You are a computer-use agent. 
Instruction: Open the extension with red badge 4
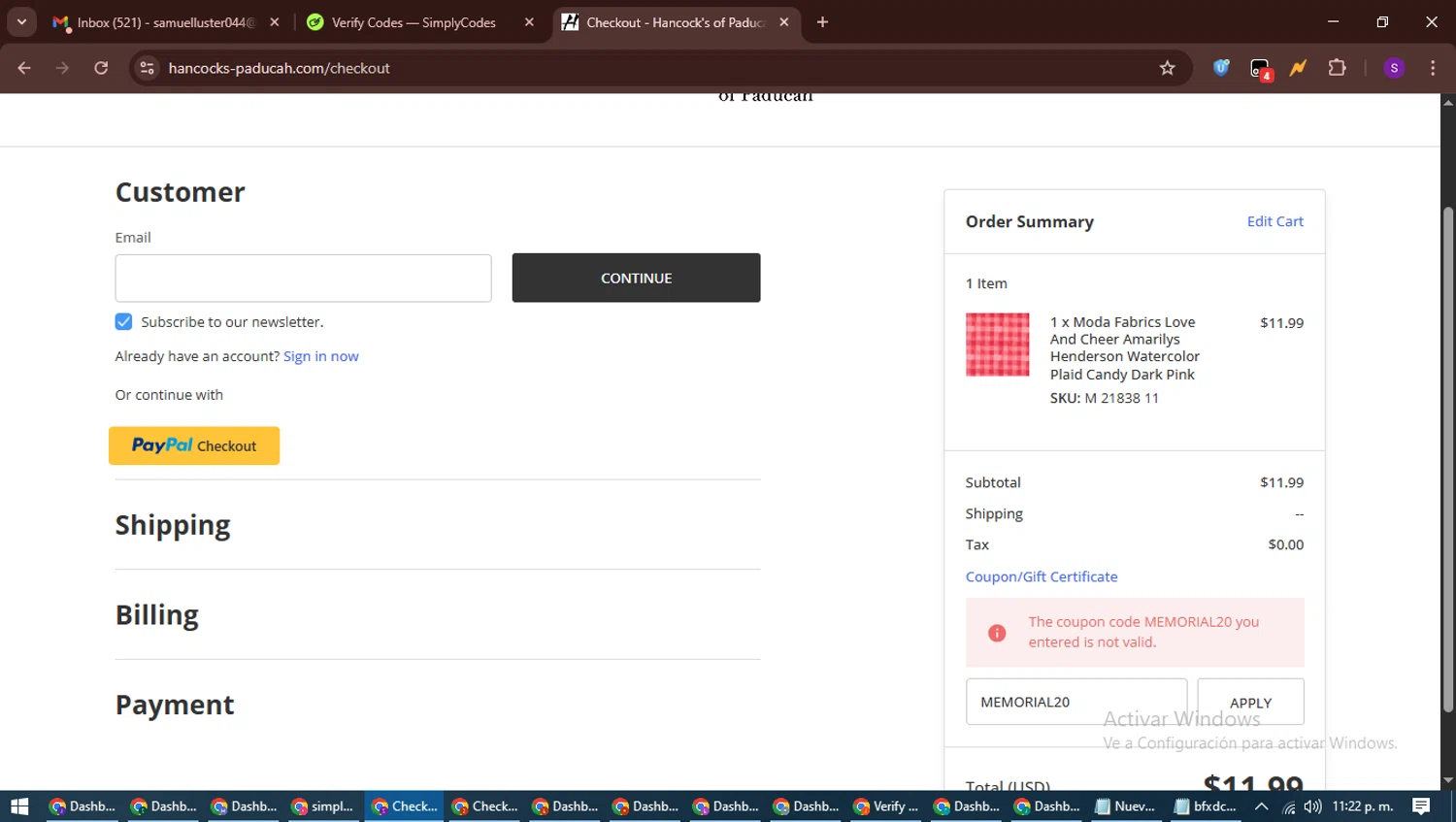(x=1260, y=68)
